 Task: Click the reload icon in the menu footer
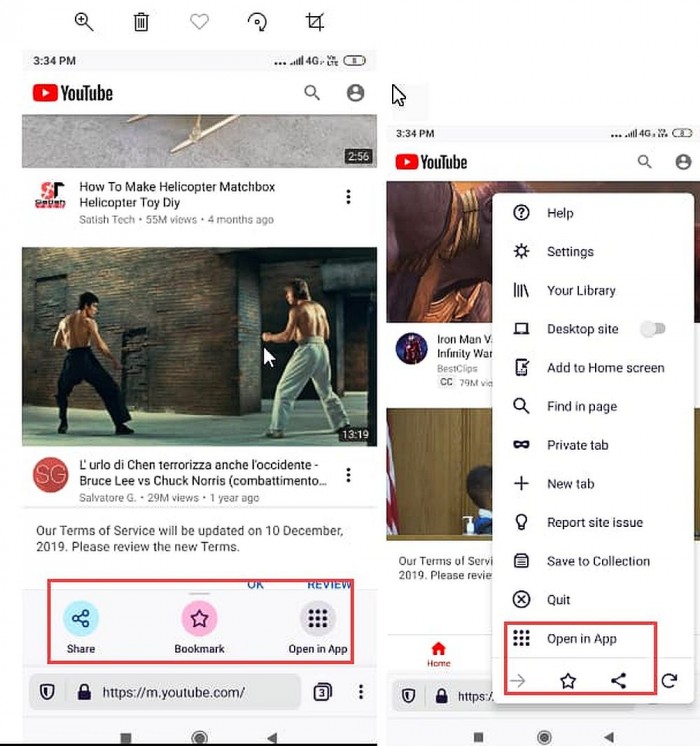click(669, 681)
